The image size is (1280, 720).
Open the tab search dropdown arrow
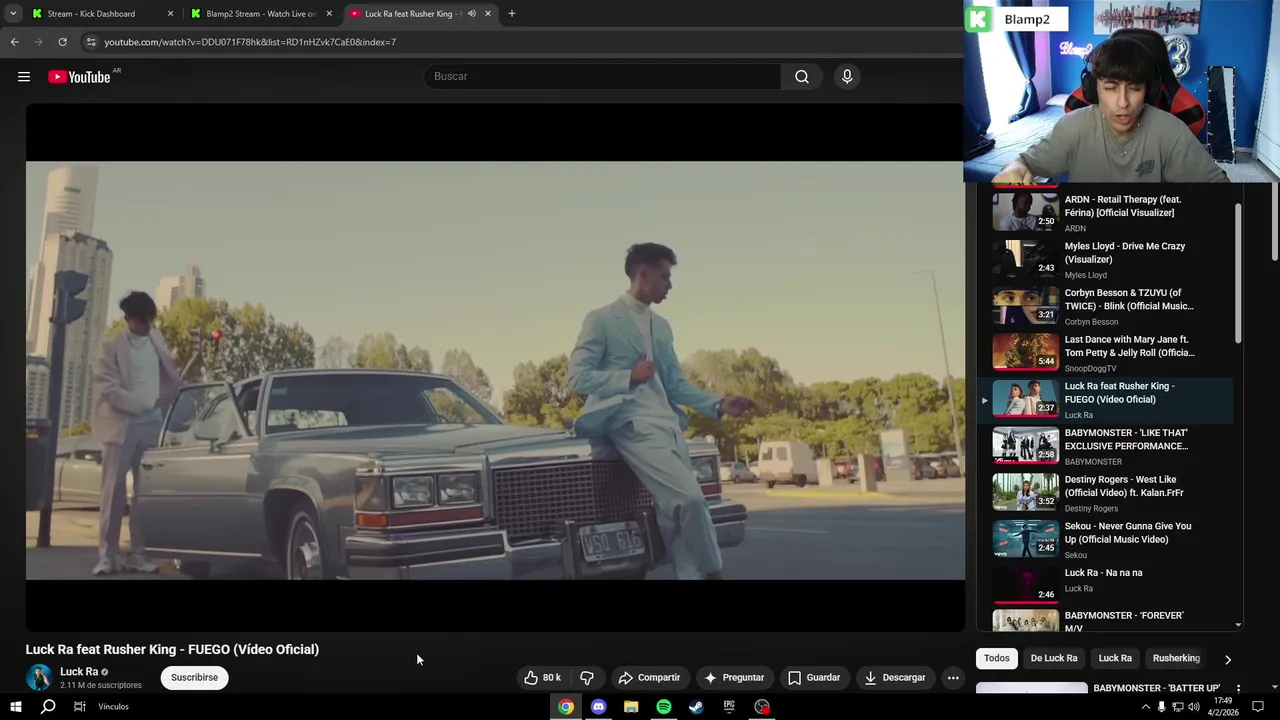click(13, 14)
